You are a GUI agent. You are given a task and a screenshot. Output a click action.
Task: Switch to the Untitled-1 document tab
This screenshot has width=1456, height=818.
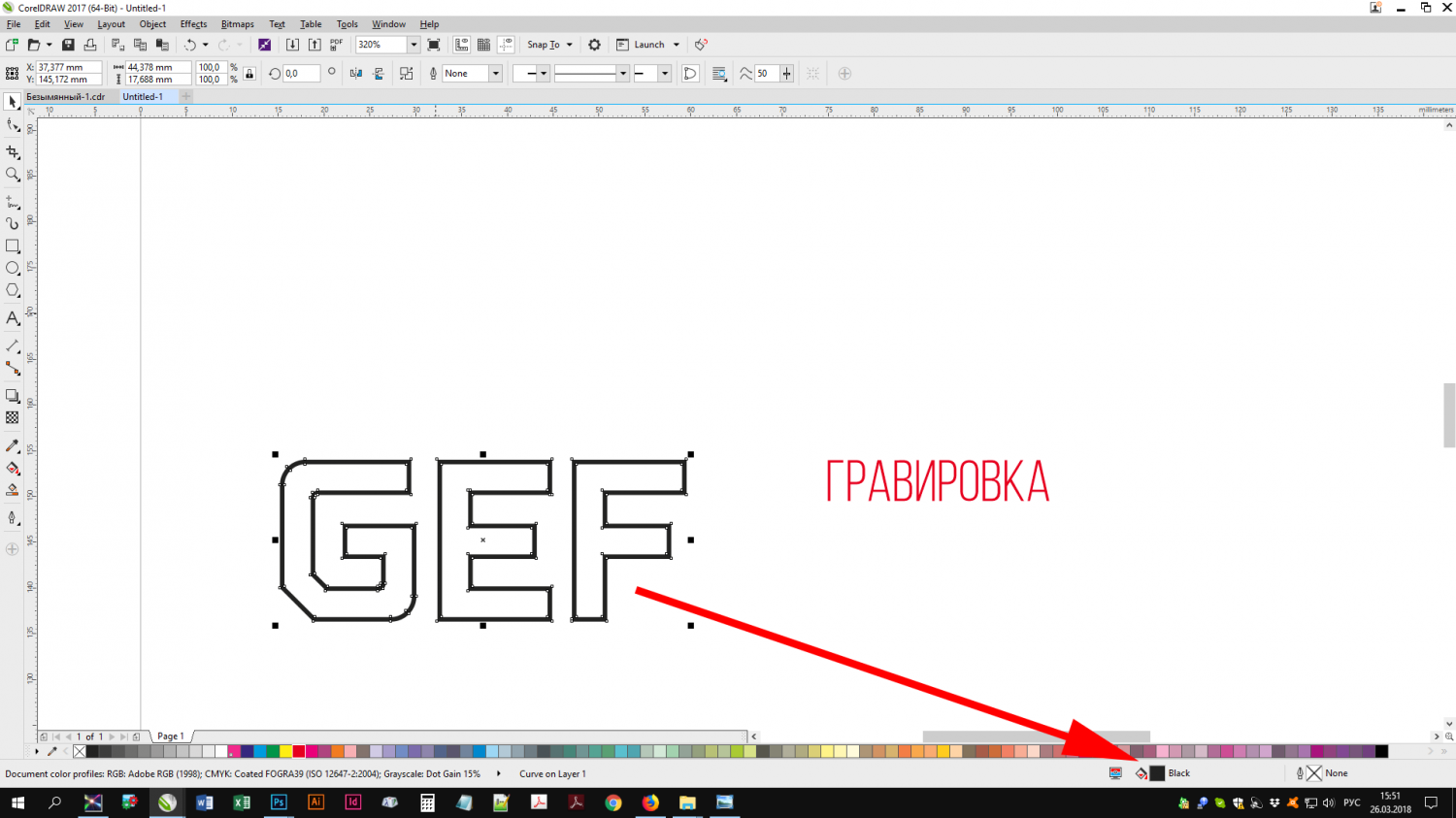click(x=143, y=97)
